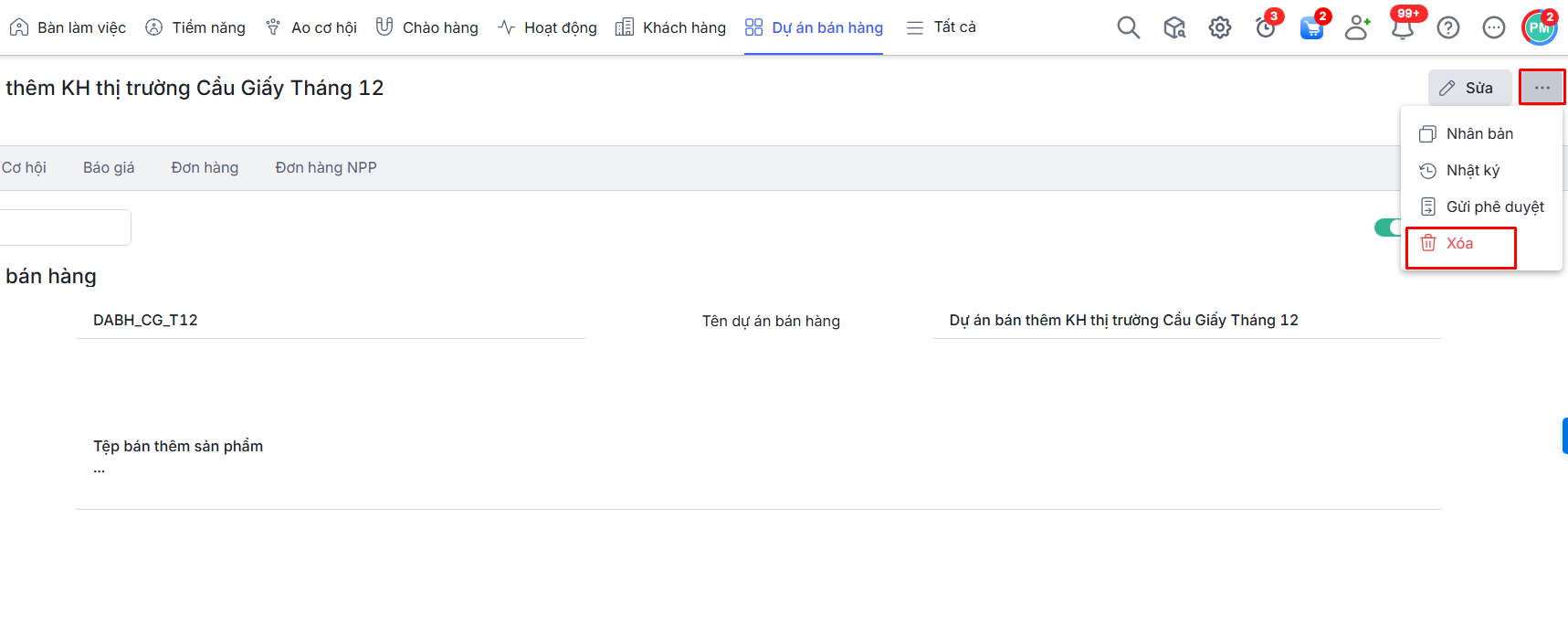Click the Sửa edit button
The image size is (1568, 635).
point(1468,88)
